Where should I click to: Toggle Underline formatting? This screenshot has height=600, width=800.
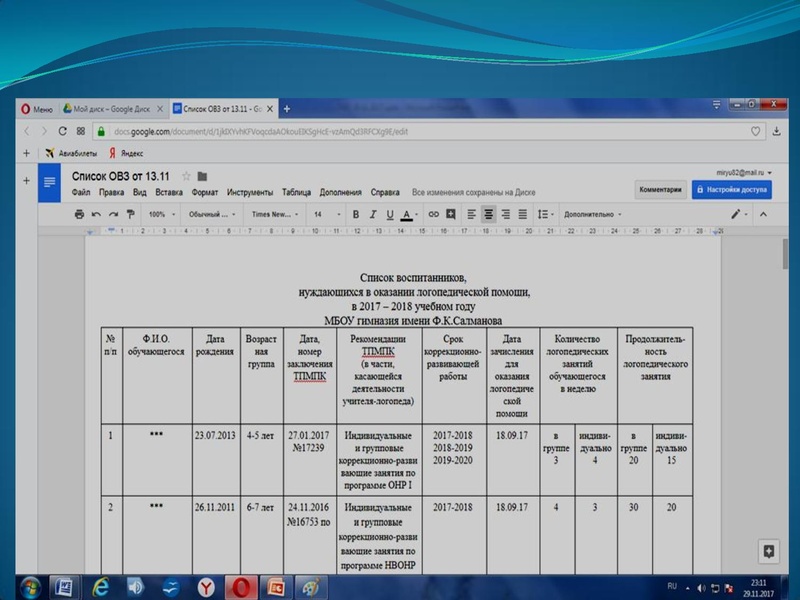point(390,214)
